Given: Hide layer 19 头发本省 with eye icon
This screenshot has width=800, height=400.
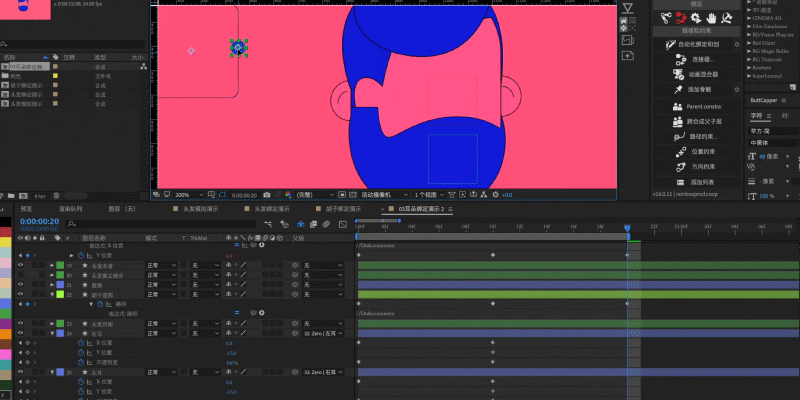Looking at the screenshot, I should tap(20, 265).
